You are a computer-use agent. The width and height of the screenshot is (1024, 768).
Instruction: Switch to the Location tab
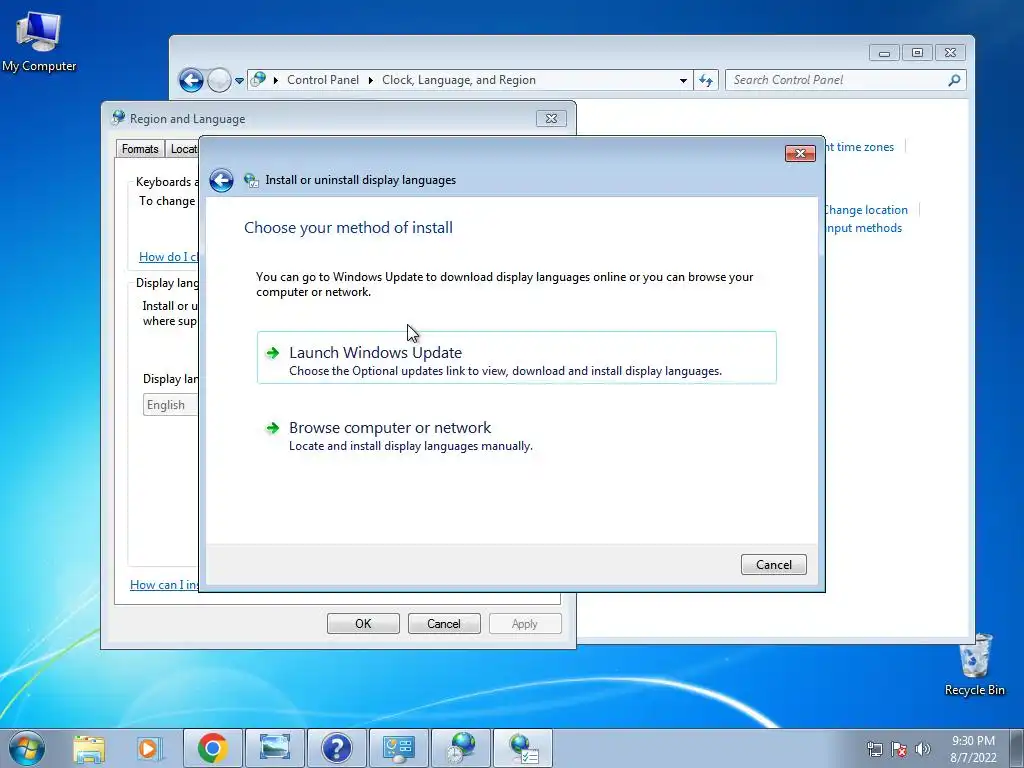(x=182, y=149)
